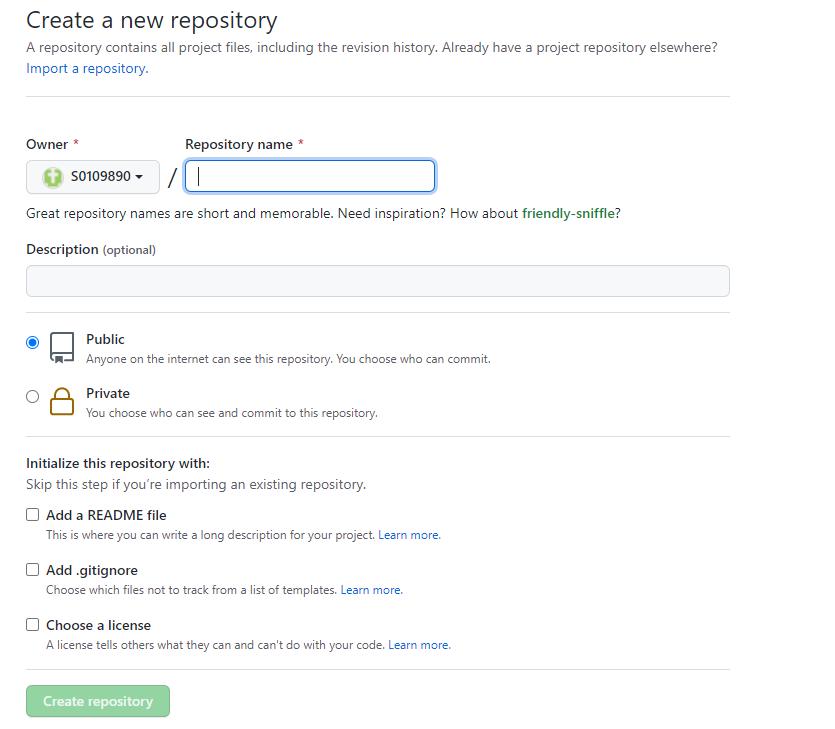This screenshot has height=729, width=835.
Task: Open the Import a repository link
Action: click(x=87, y=69)
